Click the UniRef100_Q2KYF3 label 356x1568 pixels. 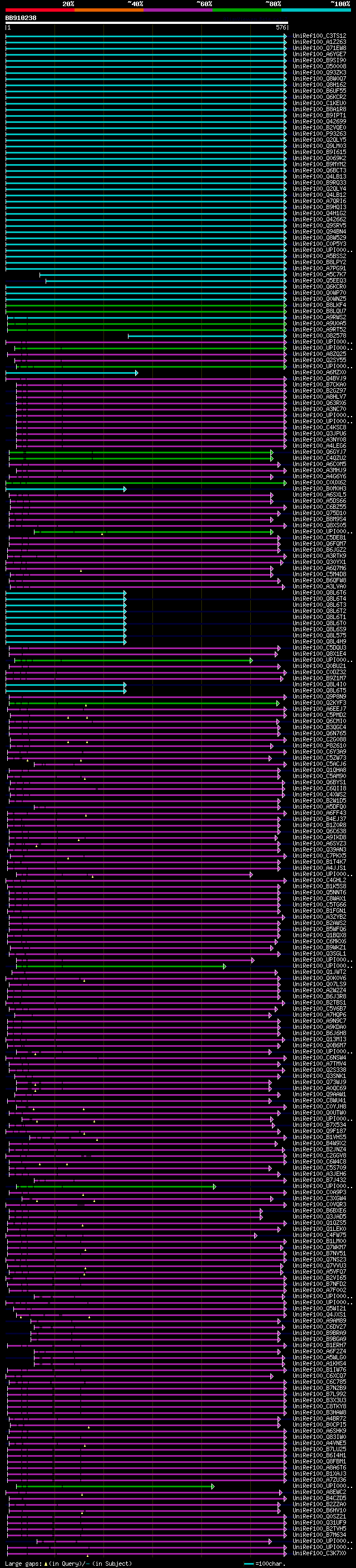click(x=319, y=703)
